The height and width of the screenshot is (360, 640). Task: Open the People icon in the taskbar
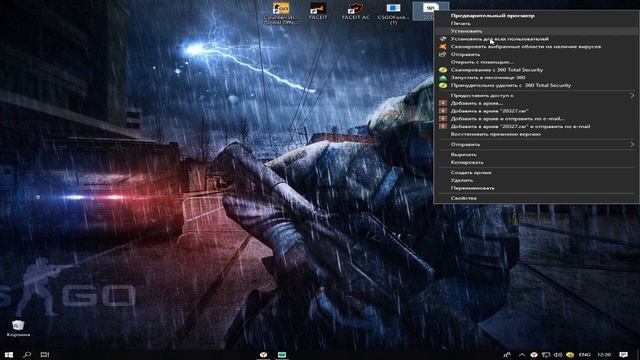(507, 355)
